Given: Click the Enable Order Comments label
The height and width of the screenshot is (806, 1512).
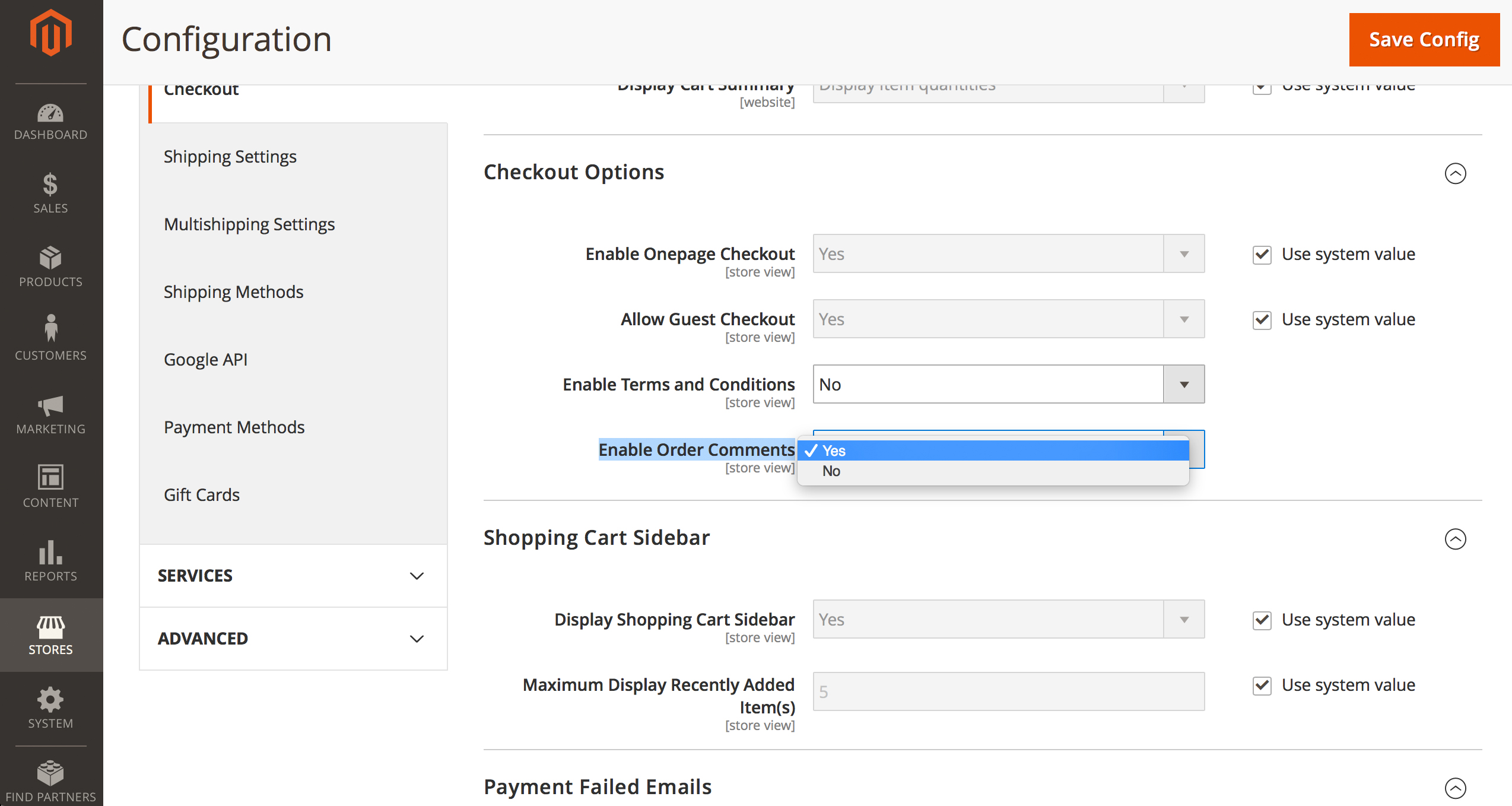Looking at the screenshot, I should pyautogui.click(x=697, y=450).
